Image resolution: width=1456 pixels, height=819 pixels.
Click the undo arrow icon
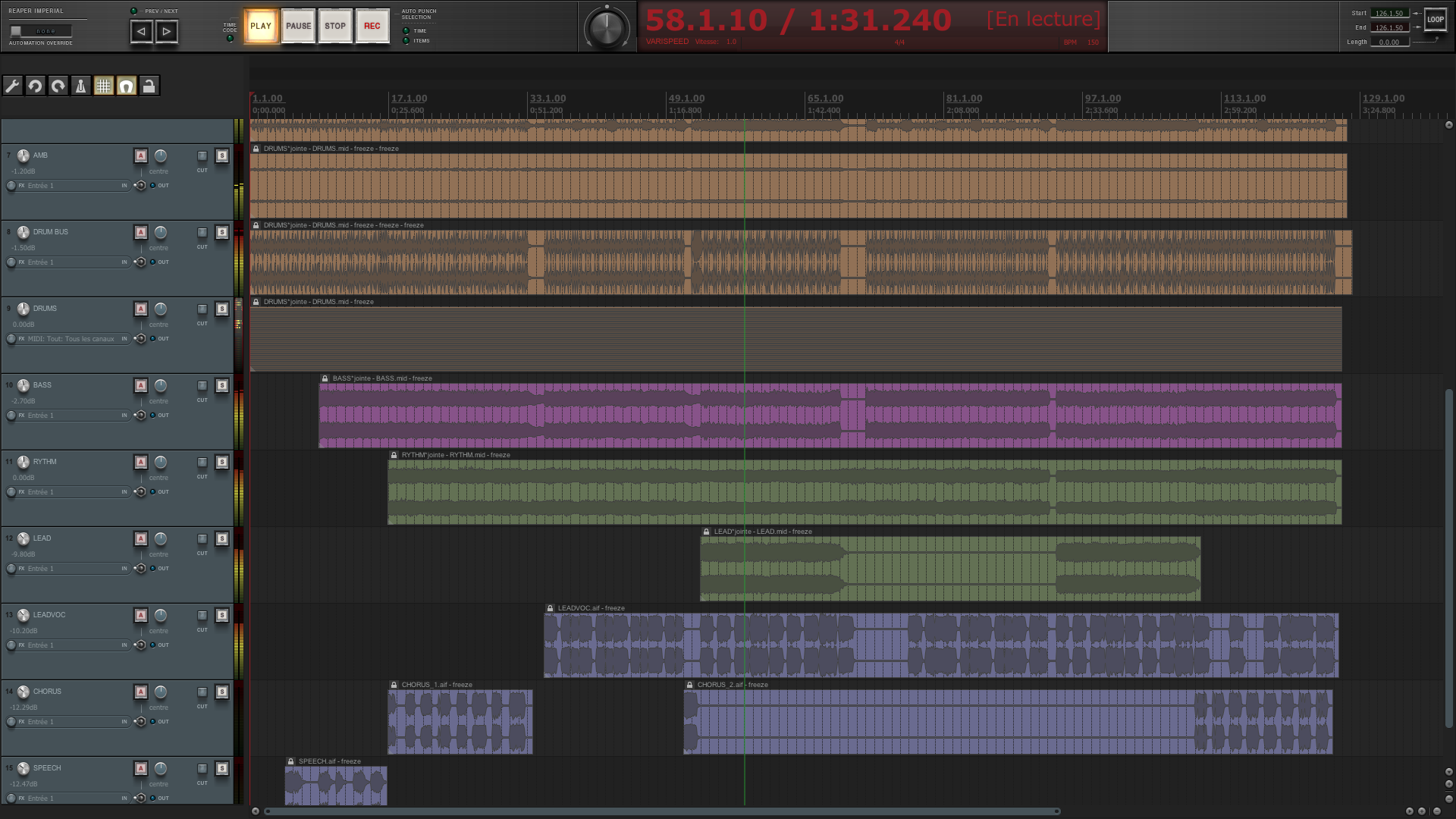coord(35,86)
